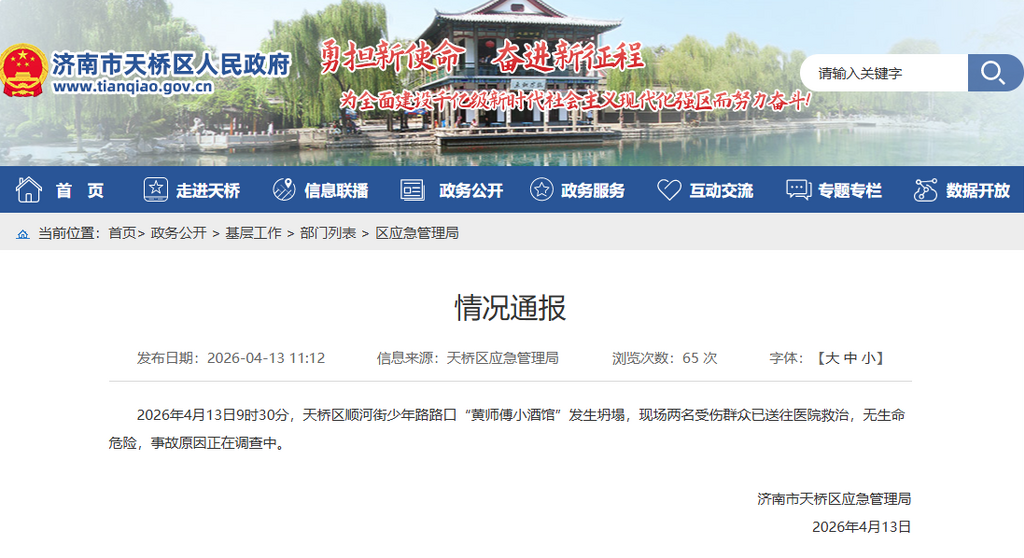1024x558 pixels.
Task: Click the compass icon beside 信息联播
Action: 284,190
